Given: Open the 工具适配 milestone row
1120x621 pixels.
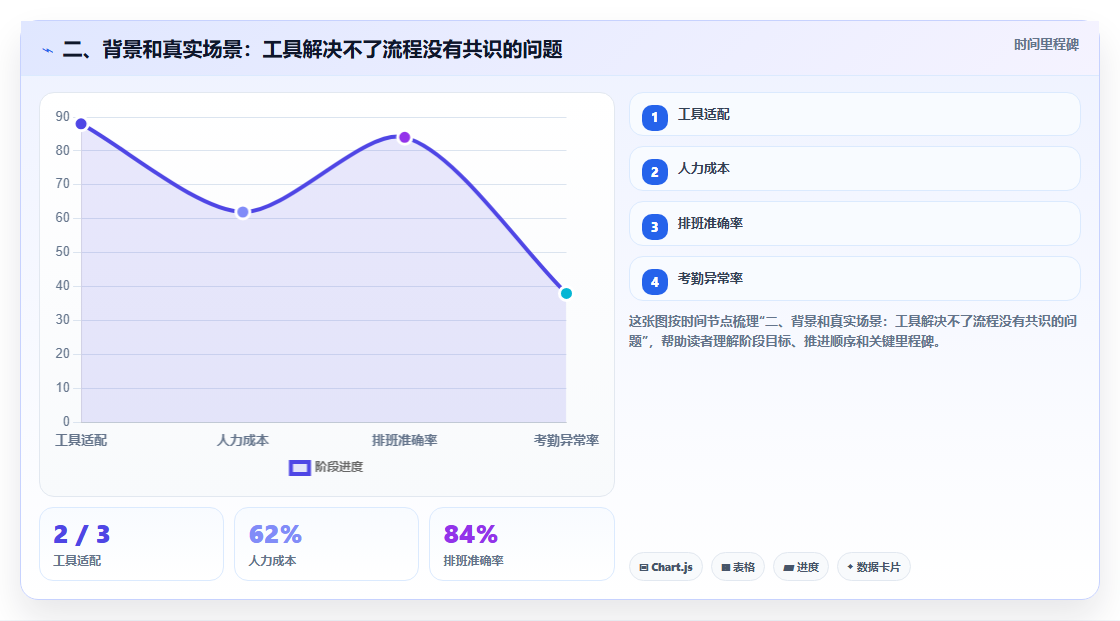Looking at the screenshot, I should point(854,114).
